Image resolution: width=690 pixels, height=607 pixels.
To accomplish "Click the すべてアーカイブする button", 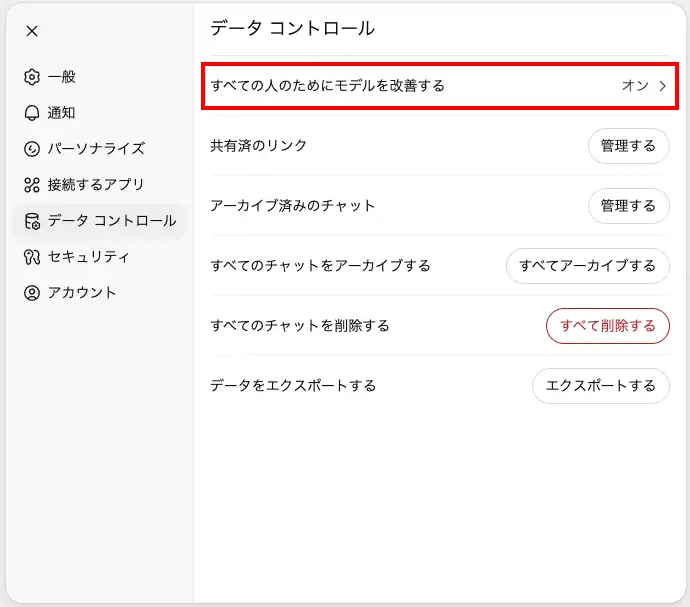I will pyautogui.click(x=587, y=266).
